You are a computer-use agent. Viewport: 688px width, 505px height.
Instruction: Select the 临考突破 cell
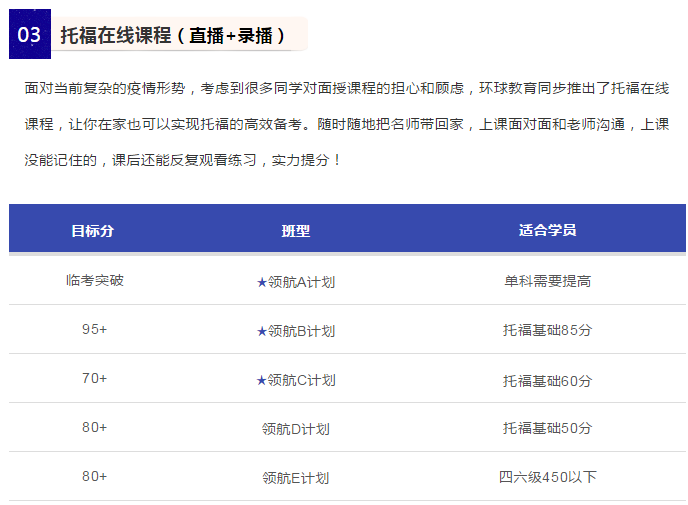(x=95, y=280)
